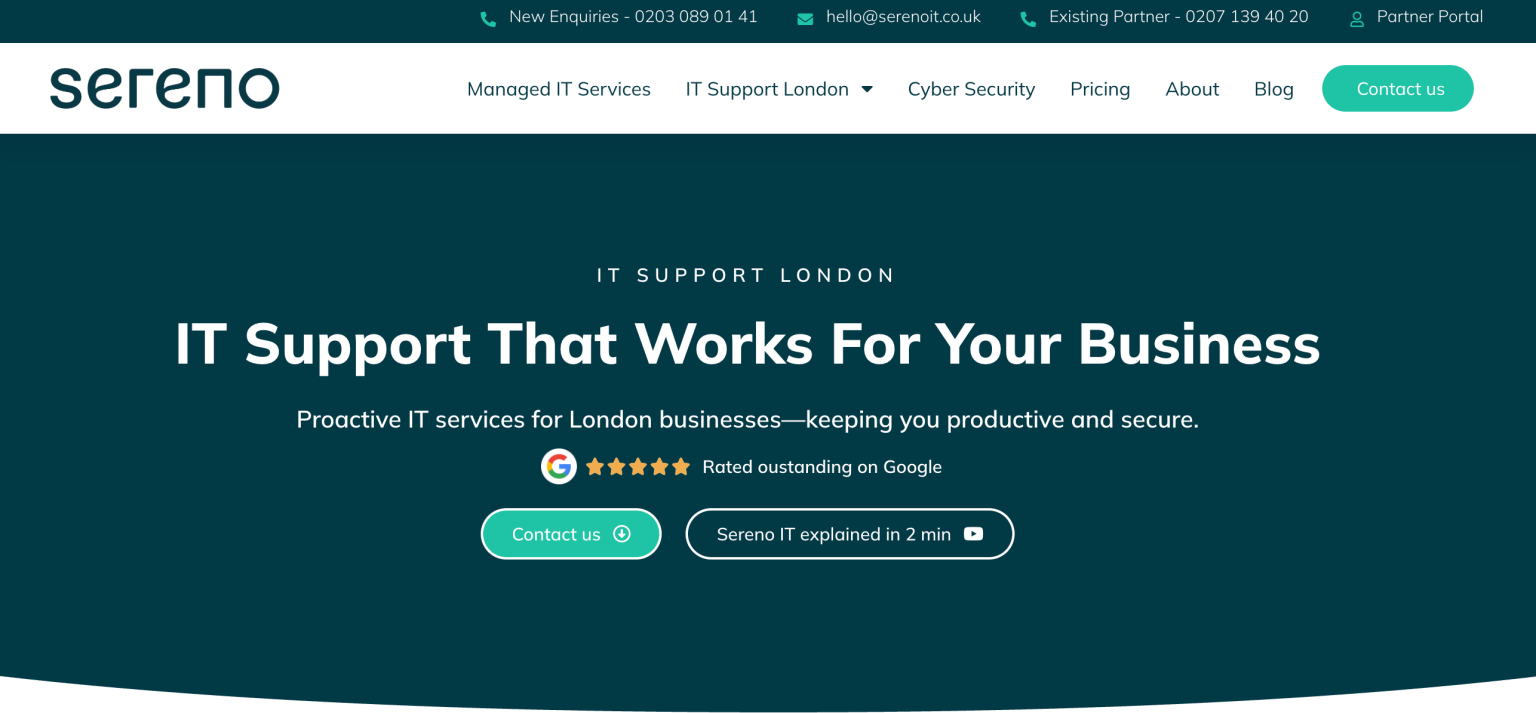Viewport: 1536px width, 713px height.
Task: Click the teal Contact us button in the header
Action: click(x=1398, y=88)
